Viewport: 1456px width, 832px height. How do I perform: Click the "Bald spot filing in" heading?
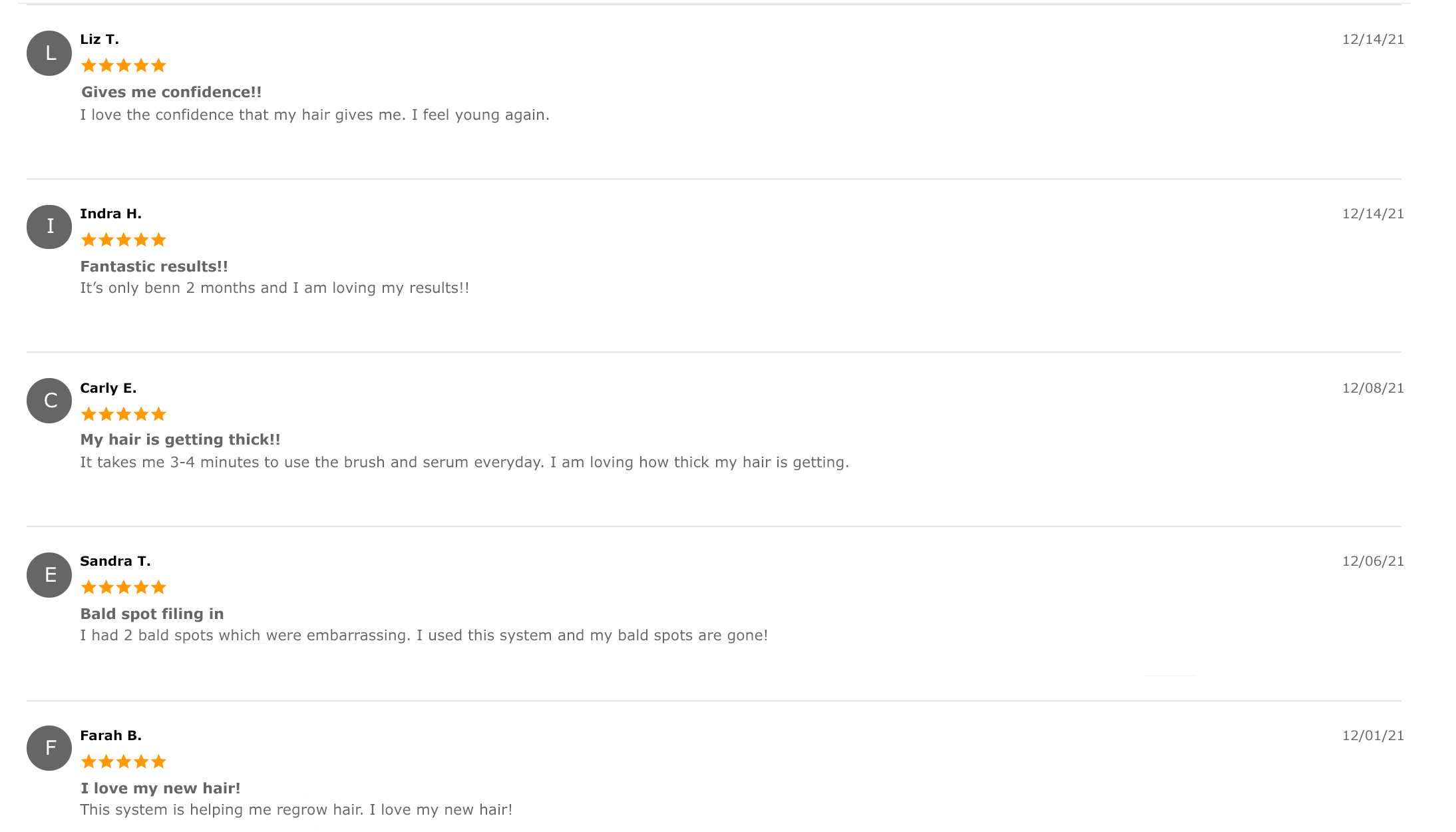coord(152,614)
